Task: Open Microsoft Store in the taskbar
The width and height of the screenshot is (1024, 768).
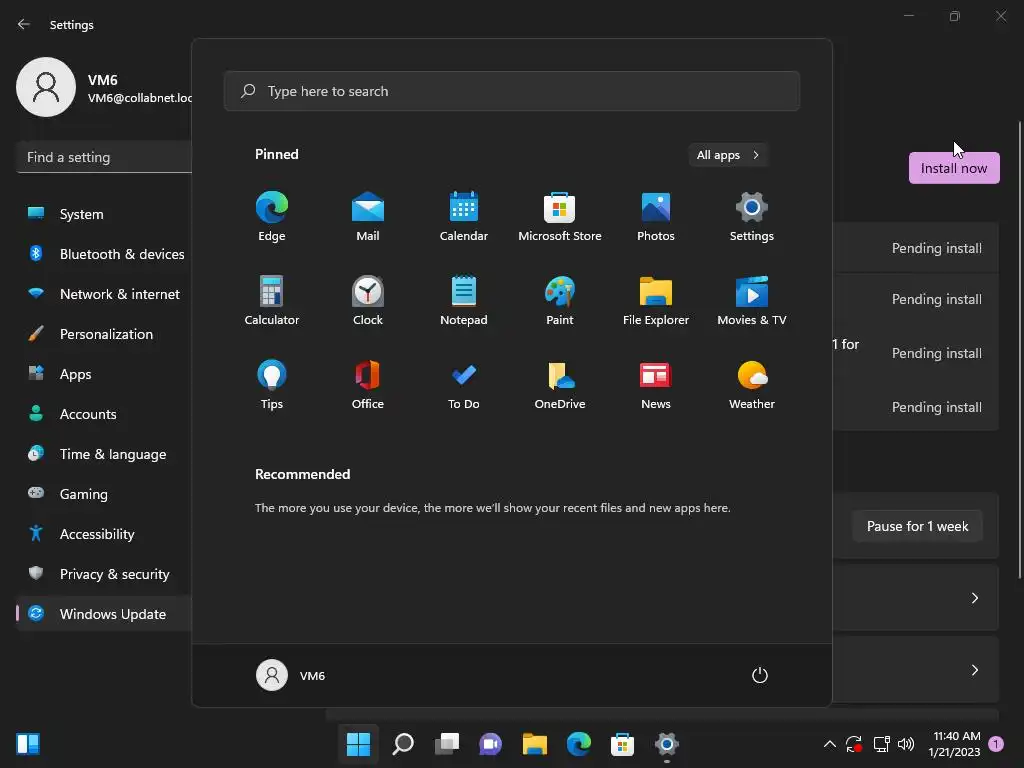Action: click(x=622, y=744)
